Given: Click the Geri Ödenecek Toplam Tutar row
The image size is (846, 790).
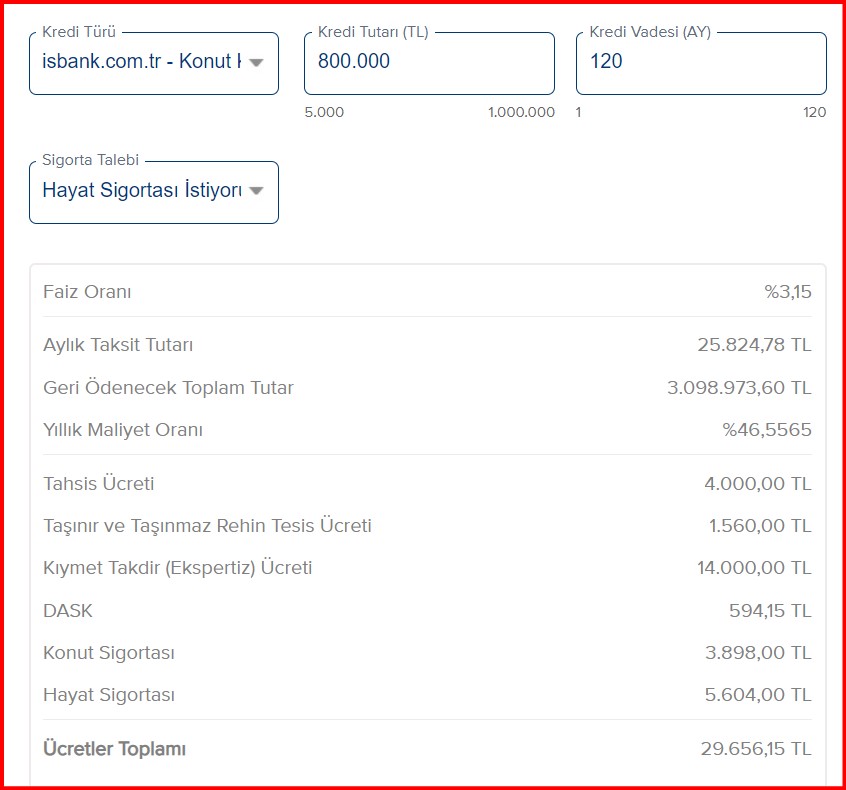Looking at the screenshot, I should 427,387.
